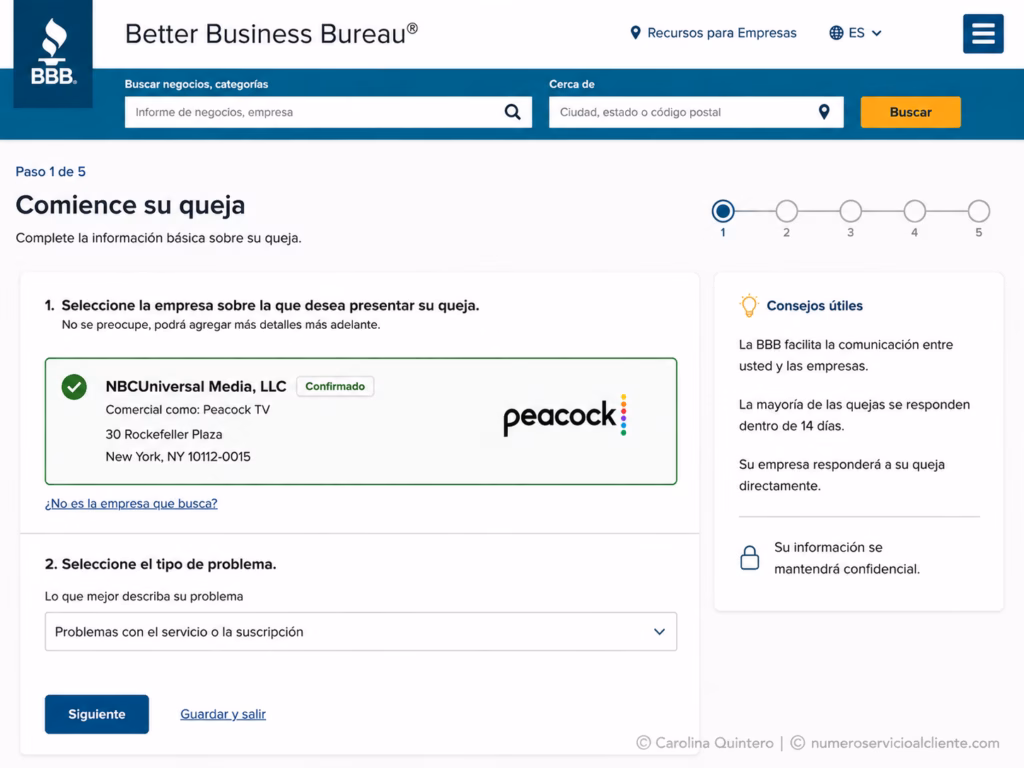Click the globe language icon
The height and width of the screenshot is (768, 1024).
click(x=836, y=33)
